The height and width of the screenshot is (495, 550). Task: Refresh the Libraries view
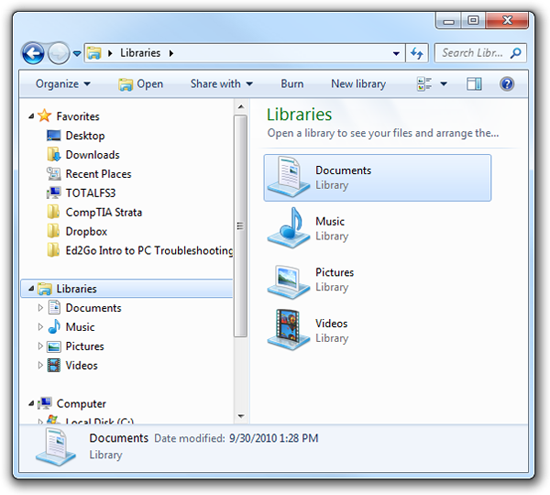click(x=417, y=53)
